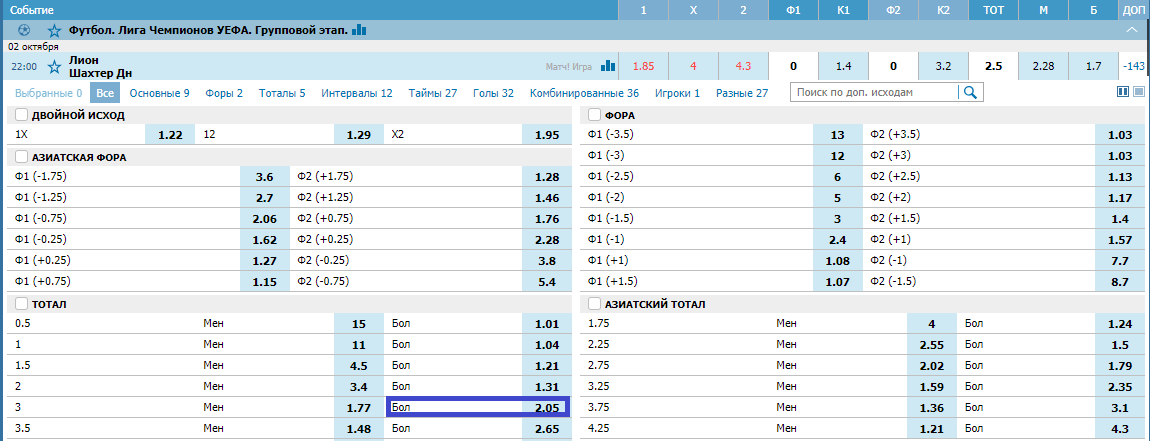The width and height of the screenshot is (1150, 441).
Task: Choose handicap Ф1 (-1.5) at odds 3
Action: [838, 219]
